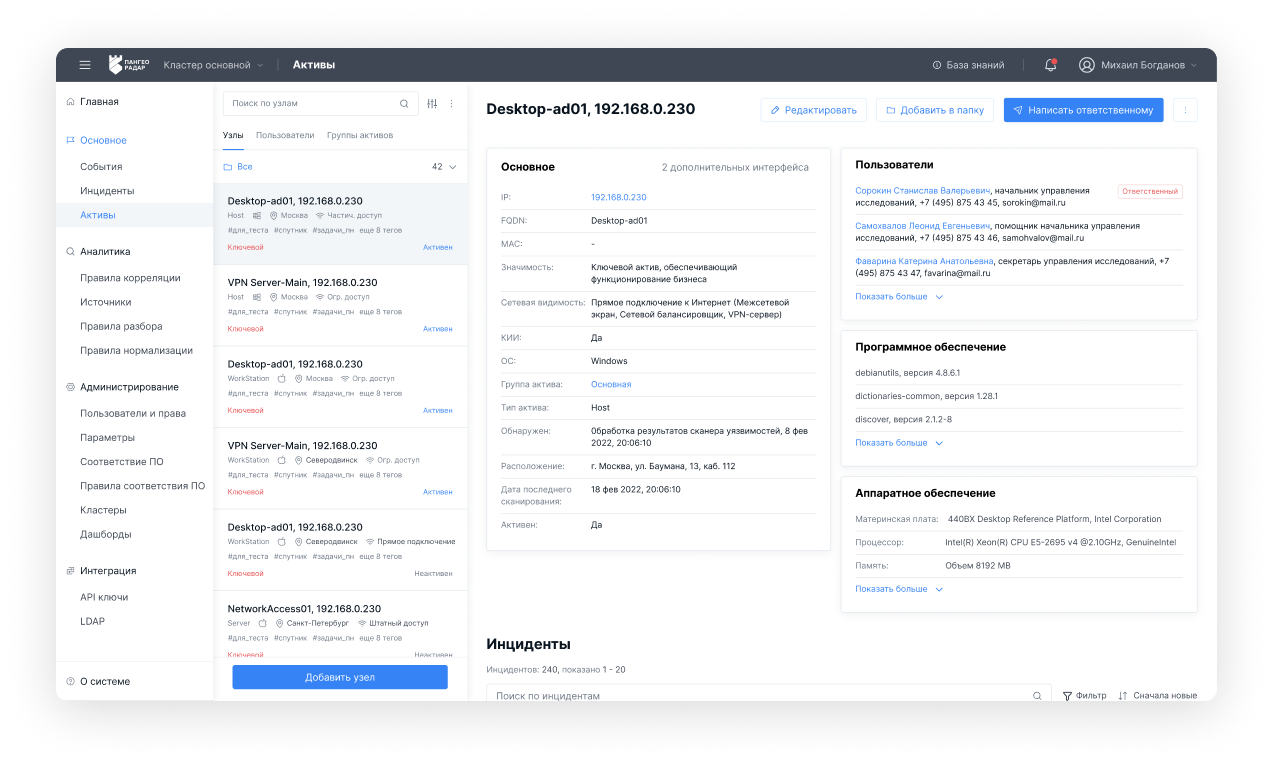1273x765 pixels.
Task: Click the notifications bell icon
Action: pyautogui.click(x=1050, y=65)
